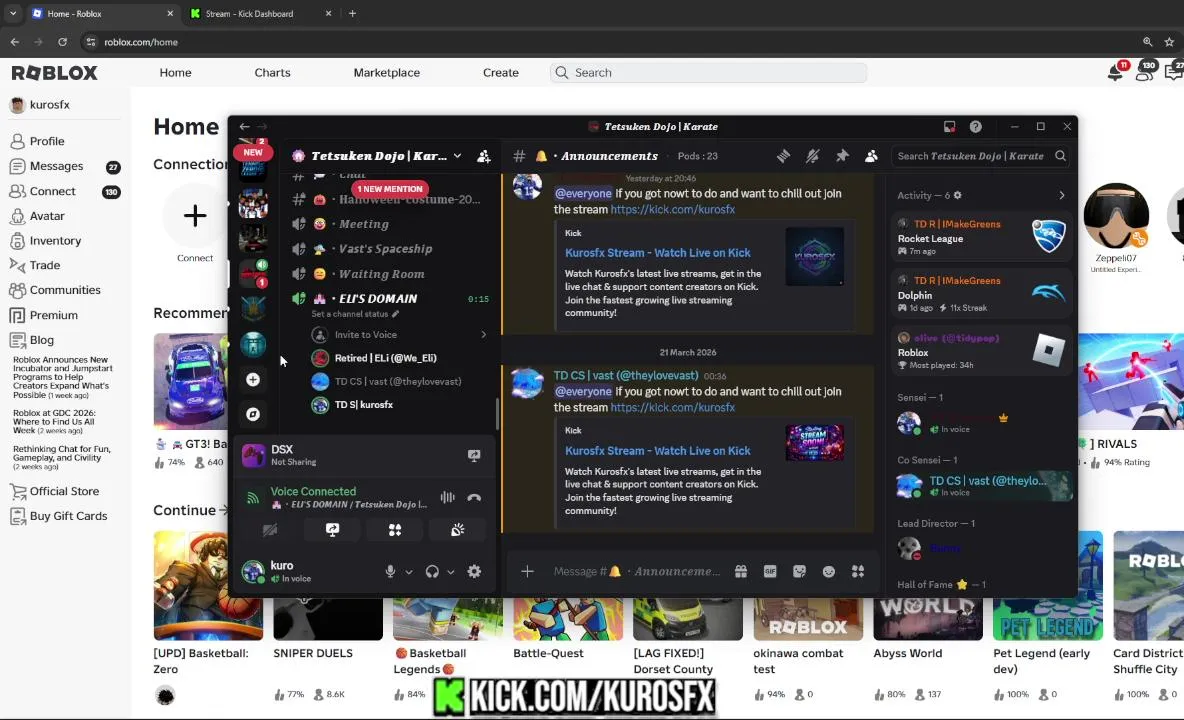Deafen with headphones icon in user panel
The width and height of the screenshot is (1184, 720).
pos(432,571)
